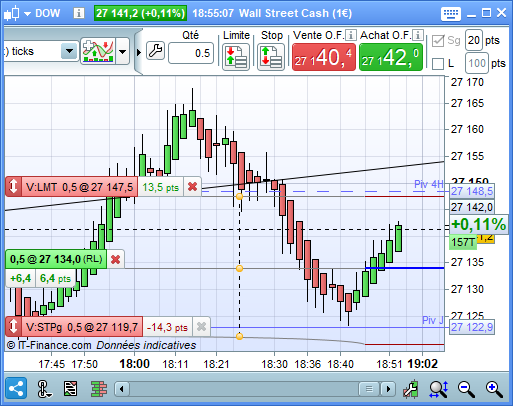Open the add indicator chart icon
Screen dimensions: 513x406
click(98, 51)
